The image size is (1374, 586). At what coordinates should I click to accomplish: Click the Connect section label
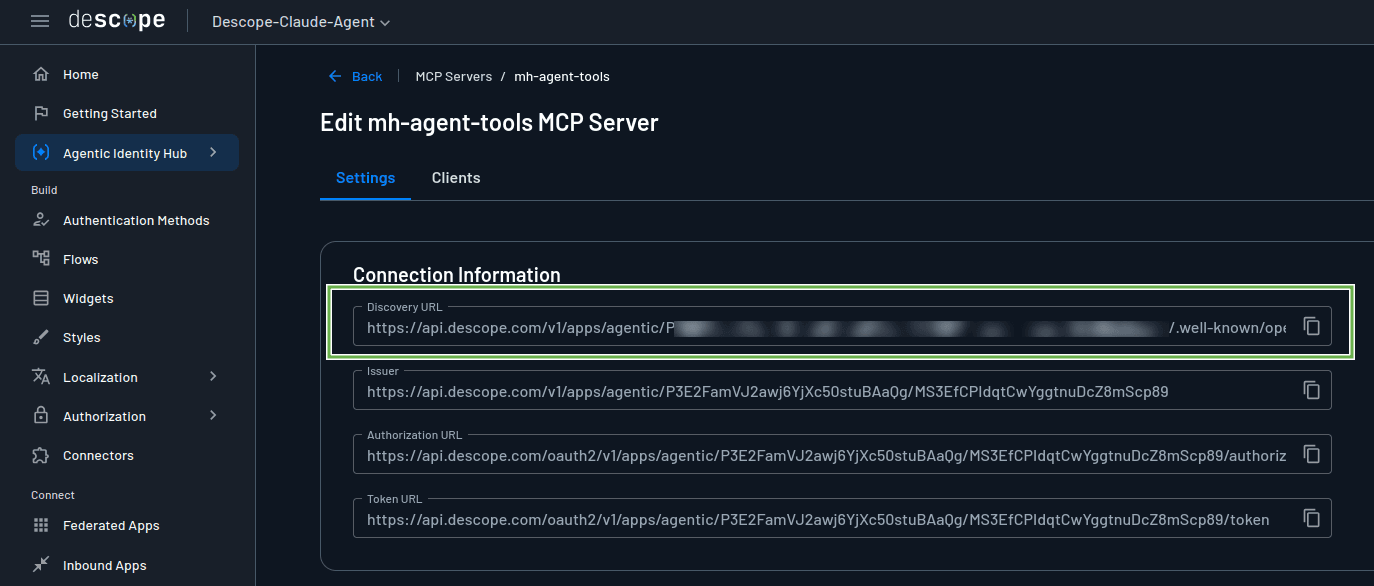[53, 495]
